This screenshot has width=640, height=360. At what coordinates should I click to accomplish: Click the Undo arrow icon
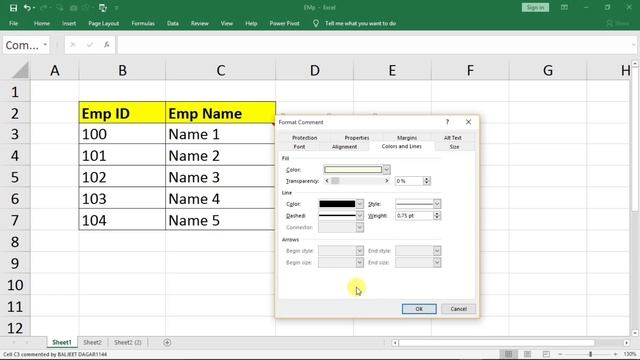[27, 8]
